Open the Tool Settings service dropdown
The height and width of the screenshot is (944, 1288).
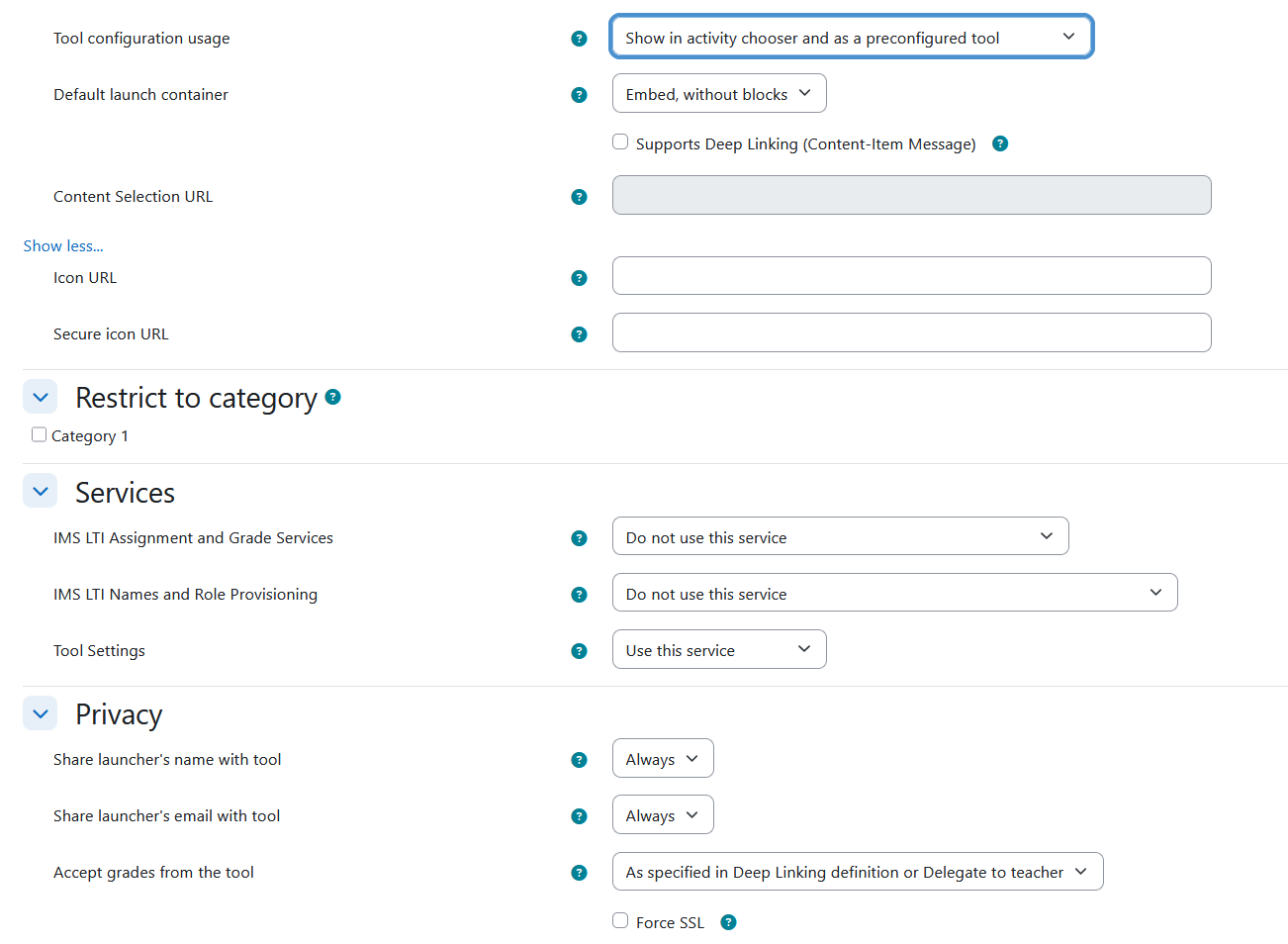point(718,650)
